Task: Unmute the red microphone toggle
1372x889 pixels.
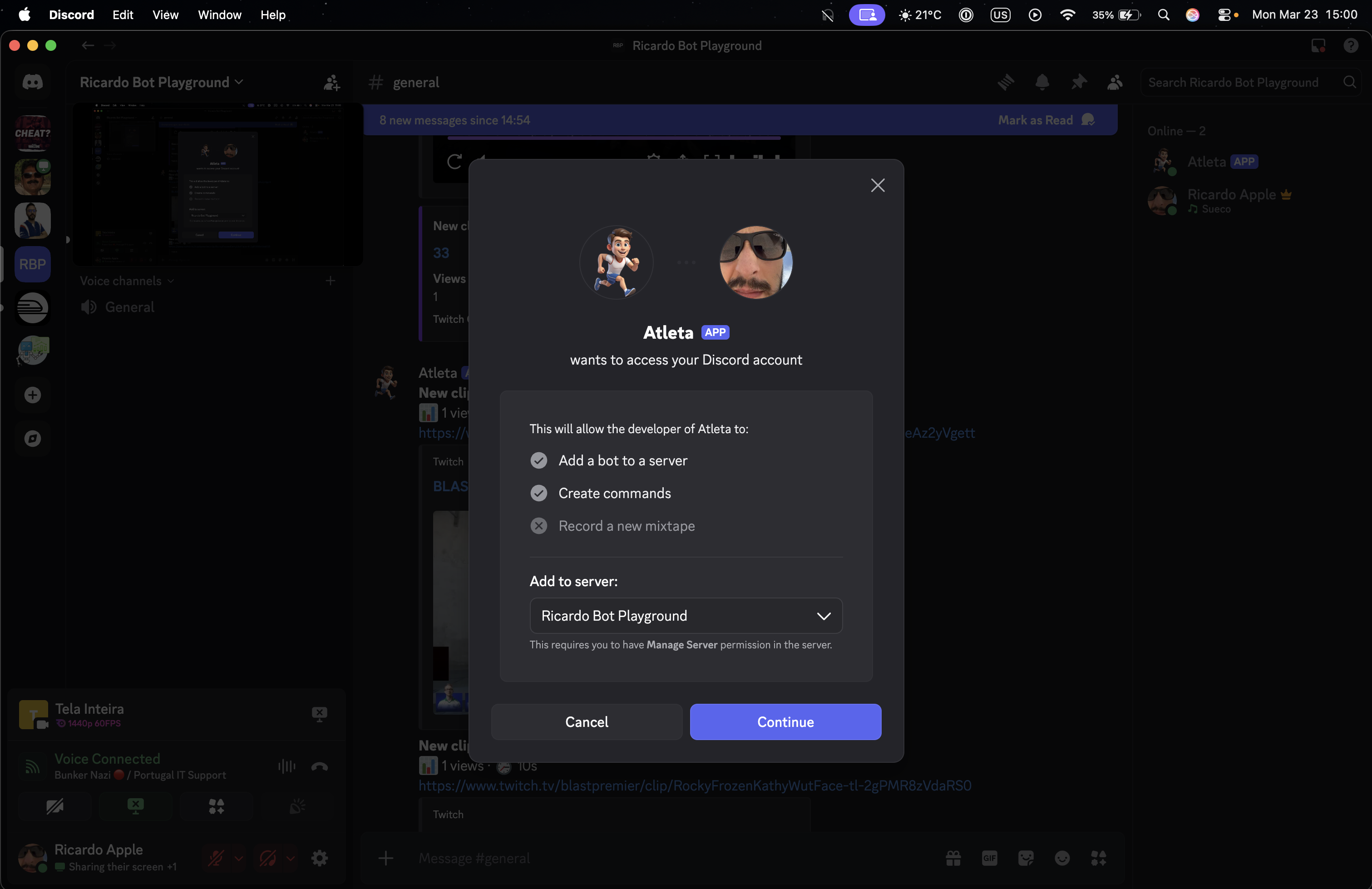Action: [x=216, y=859]
